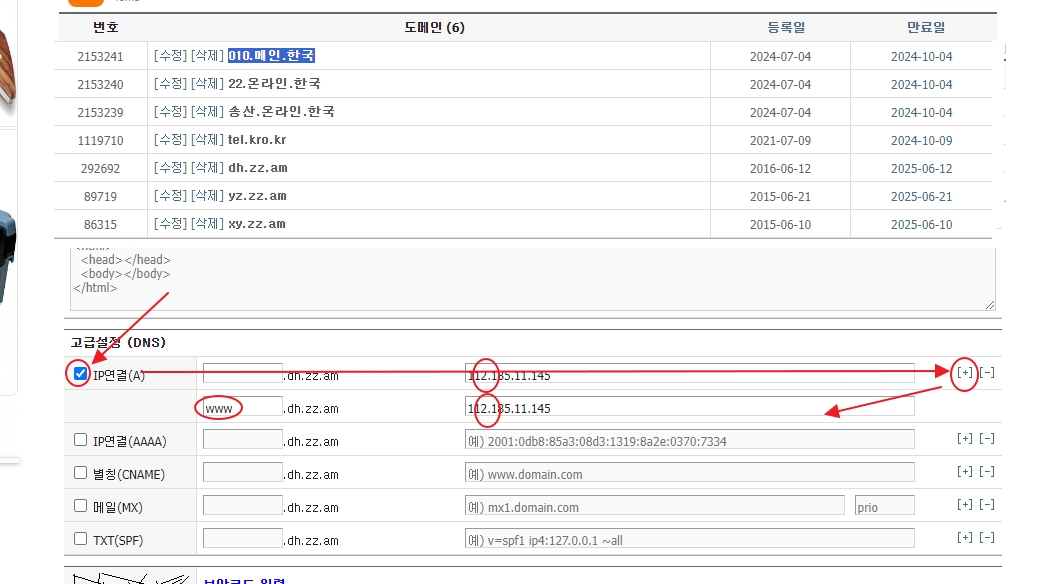Click the CNAME www.domain.com value field
1042x584 pixels.
(x=689, y=473)
